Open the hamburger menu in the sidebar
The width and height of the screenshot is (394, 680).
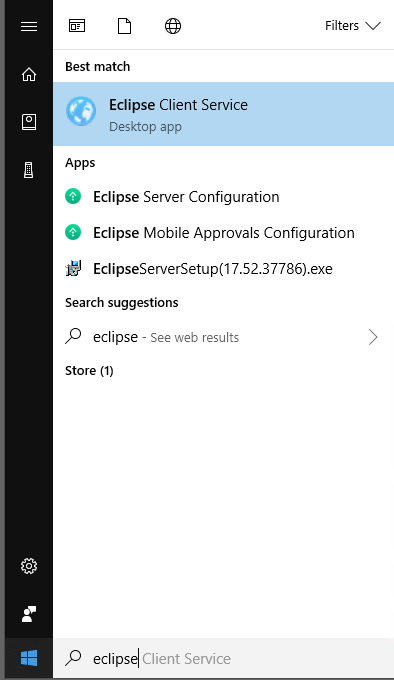[x=29, y=26]
